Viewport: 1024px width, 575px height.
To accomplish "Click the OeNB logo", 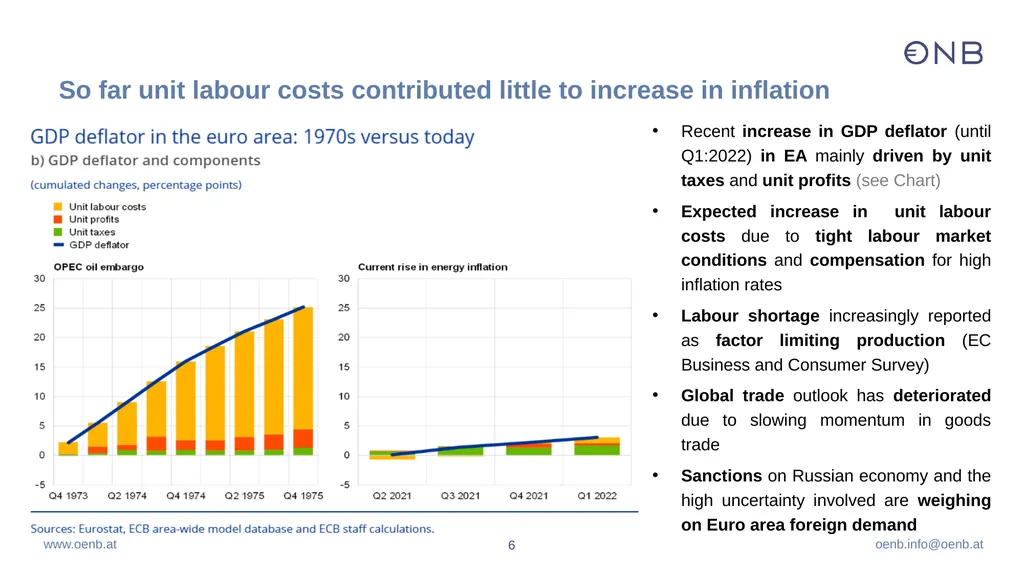I will (944, 53).
